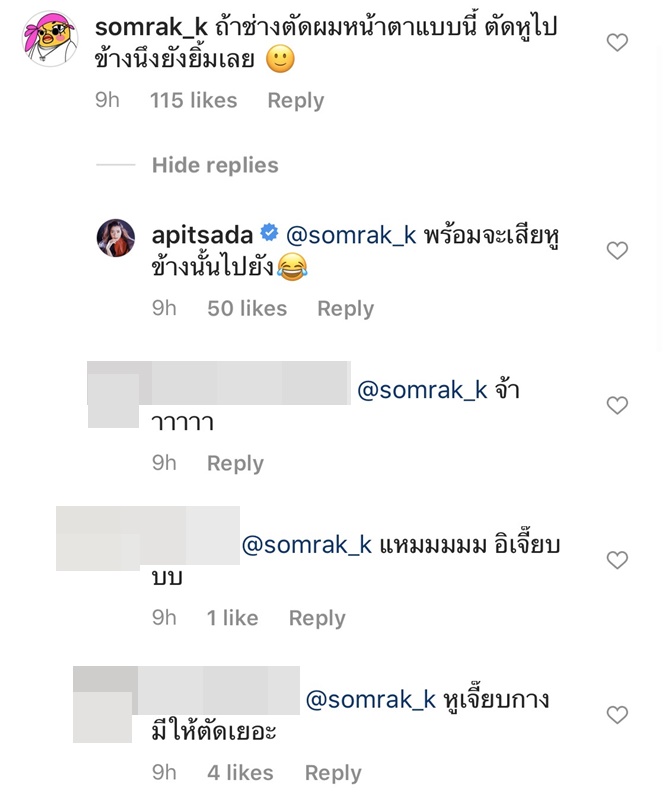This screenshot has height=800, width=667.
Task: Like the reply about หูเจี๊ยบกาง
Action: [x=617, y=715]
